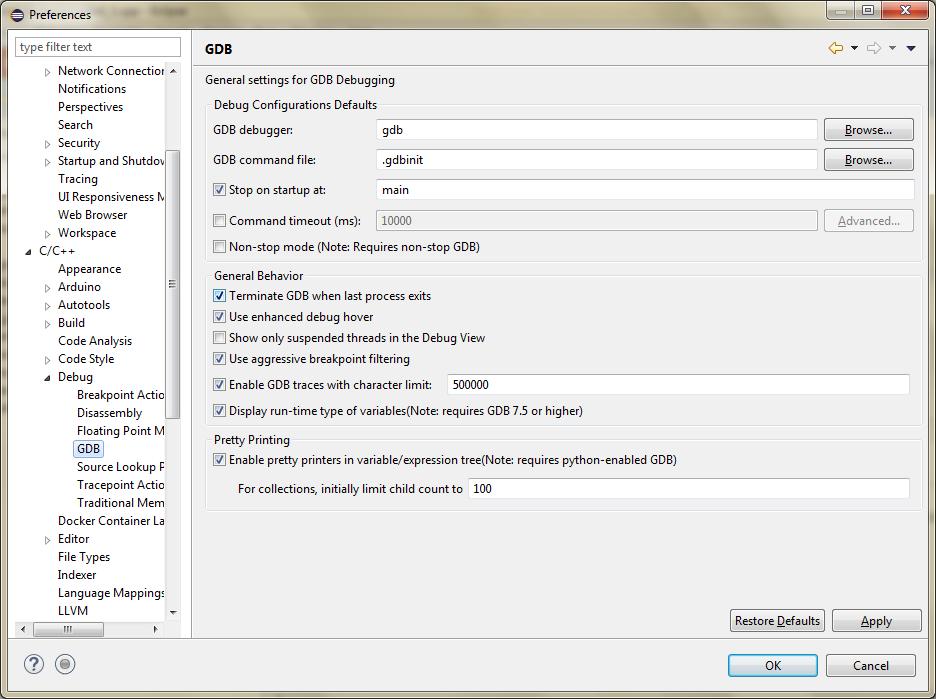The height and width of the screenshot is (699, 936).
Task: Click the Apply button
Action: tap(876, 621)
